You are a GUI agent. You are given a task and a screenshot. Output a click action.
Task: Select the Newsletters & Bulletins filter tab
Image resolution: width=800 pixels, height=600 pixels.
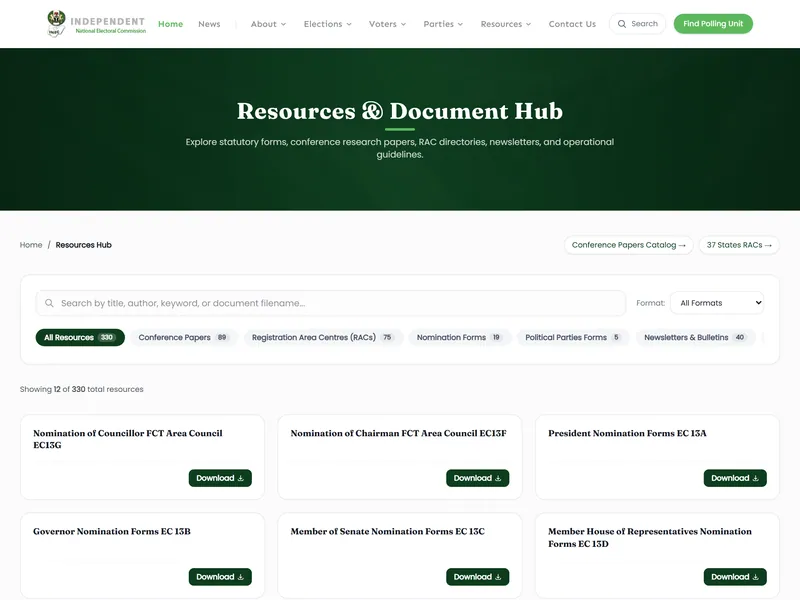coord(695,337)
